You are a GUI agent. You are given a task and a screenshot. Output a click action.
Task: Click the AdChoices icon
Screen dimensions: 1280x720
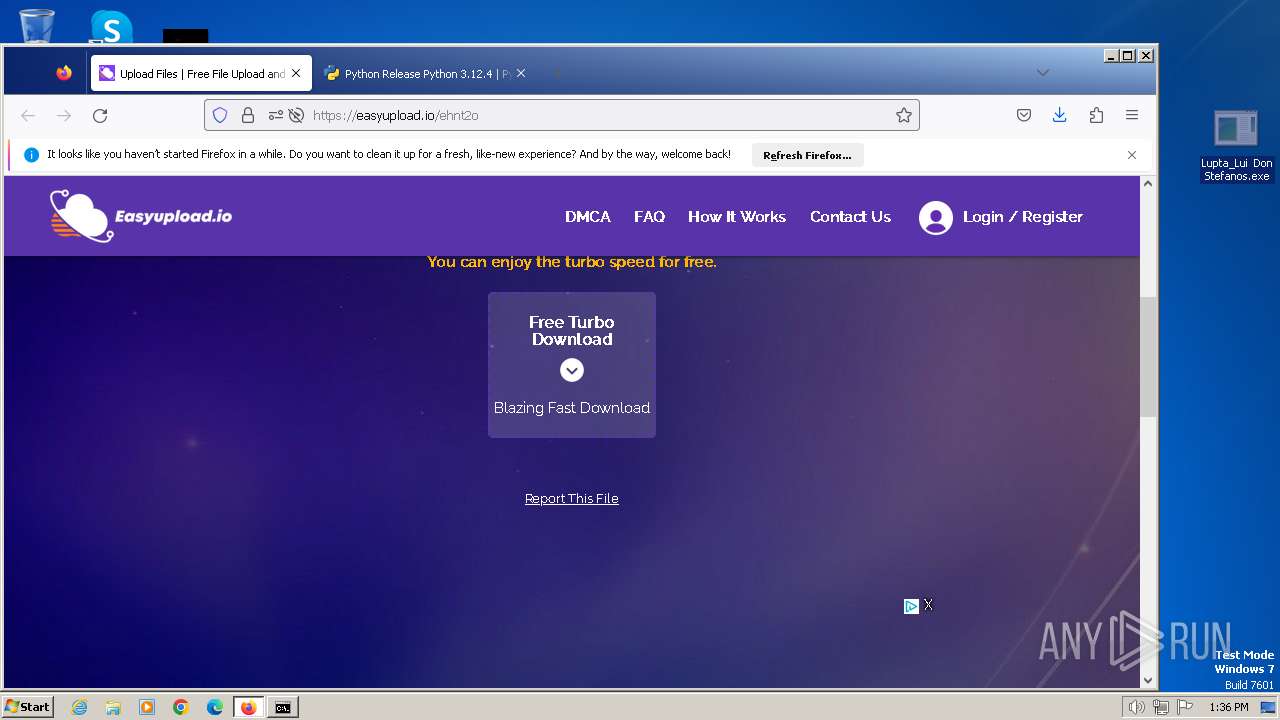911,606
